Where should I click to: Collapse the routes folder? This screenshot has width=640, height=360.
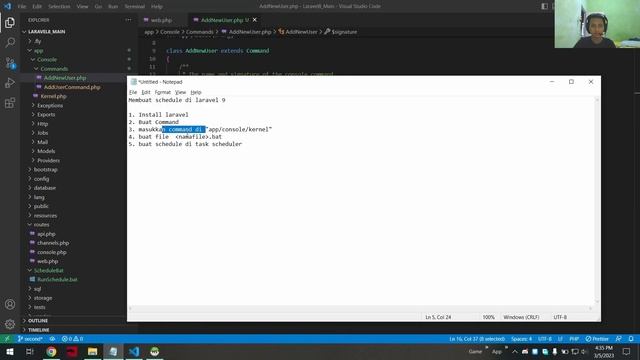point(41,224)
